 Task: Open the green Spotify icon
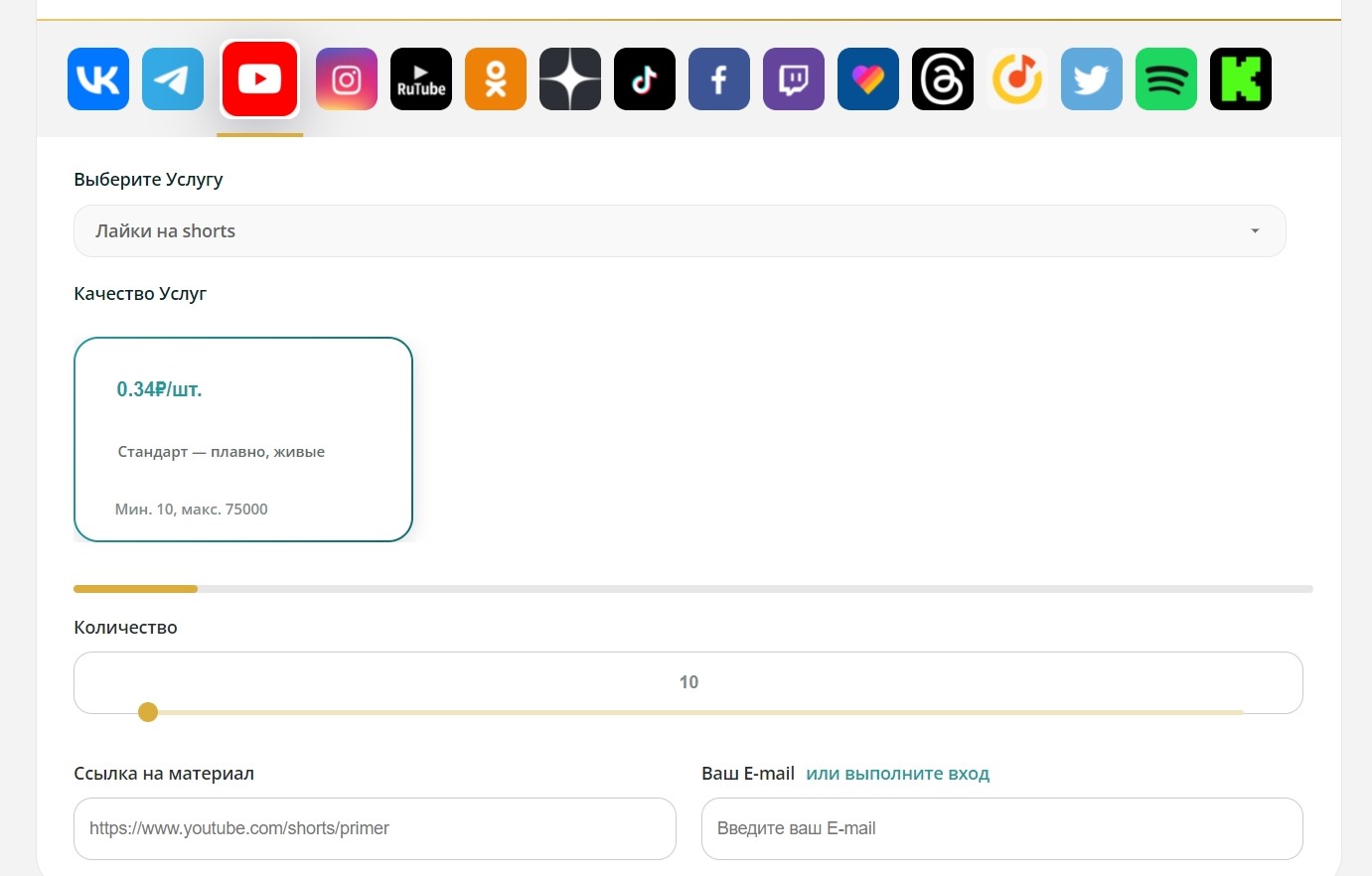click(x=1166, y=78)
